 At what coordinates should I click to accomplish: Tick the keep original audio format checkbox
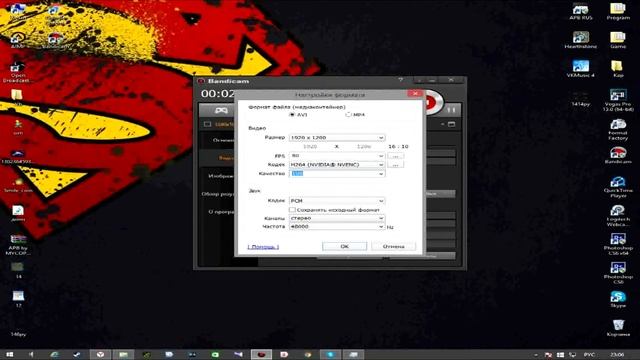click(x=292, y=210)
